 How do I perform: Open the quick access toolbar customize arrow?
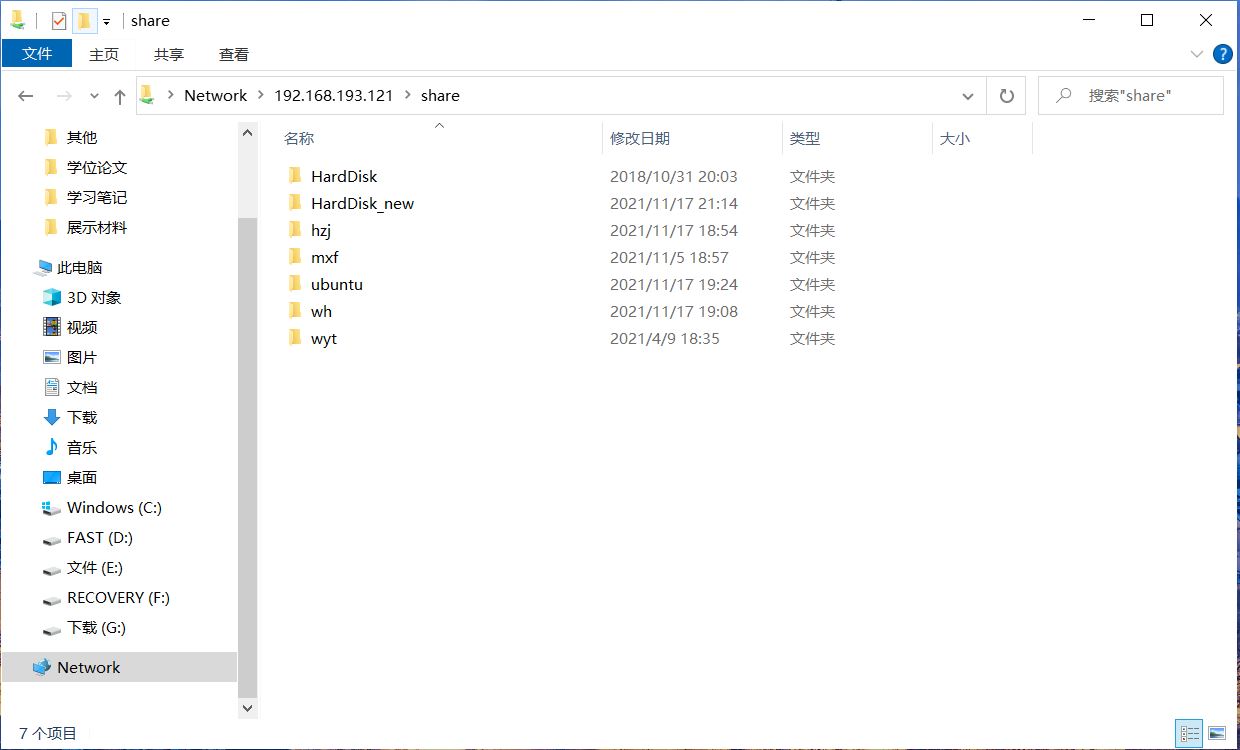tap(106, 22)
